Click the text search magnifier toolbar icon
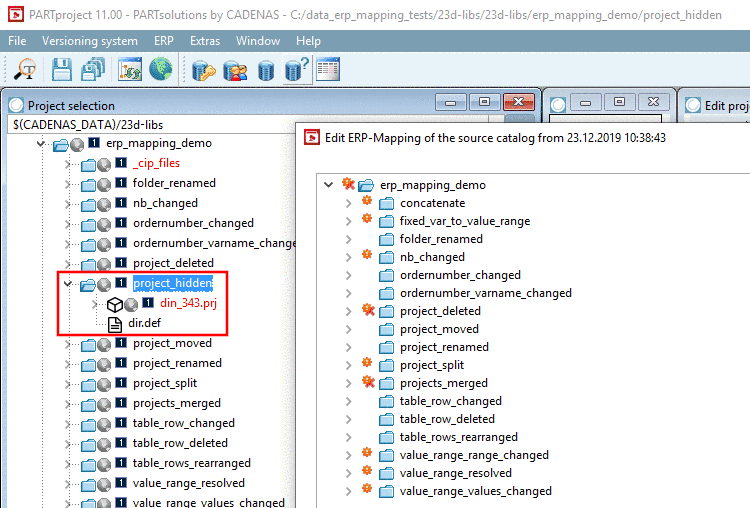This screenshot has width=750, height=508. (25, 69)
